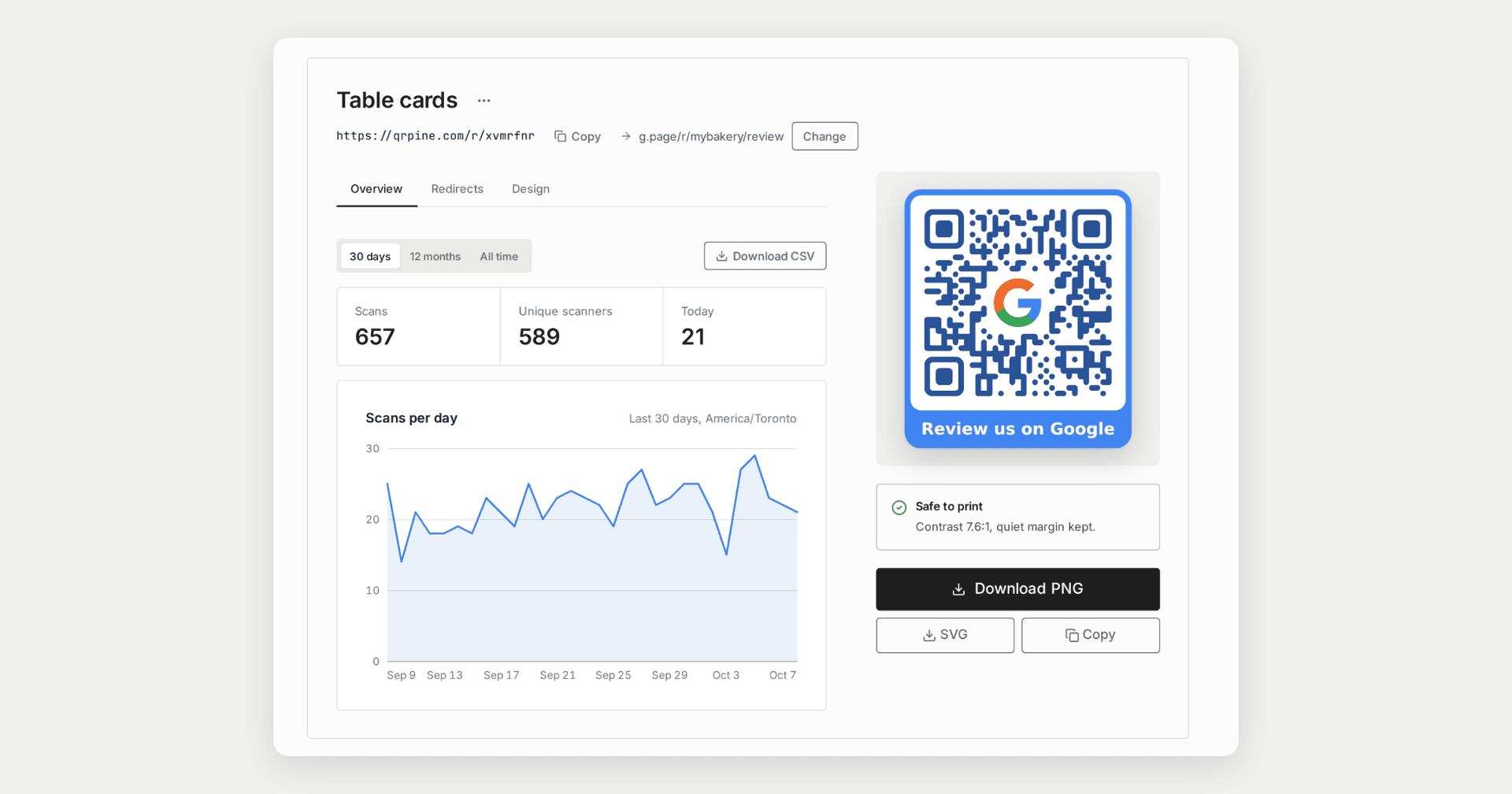Click the Change destination button
Image resolution: width=1512 pixels, height=794 pixels.
tap(825, 136)
